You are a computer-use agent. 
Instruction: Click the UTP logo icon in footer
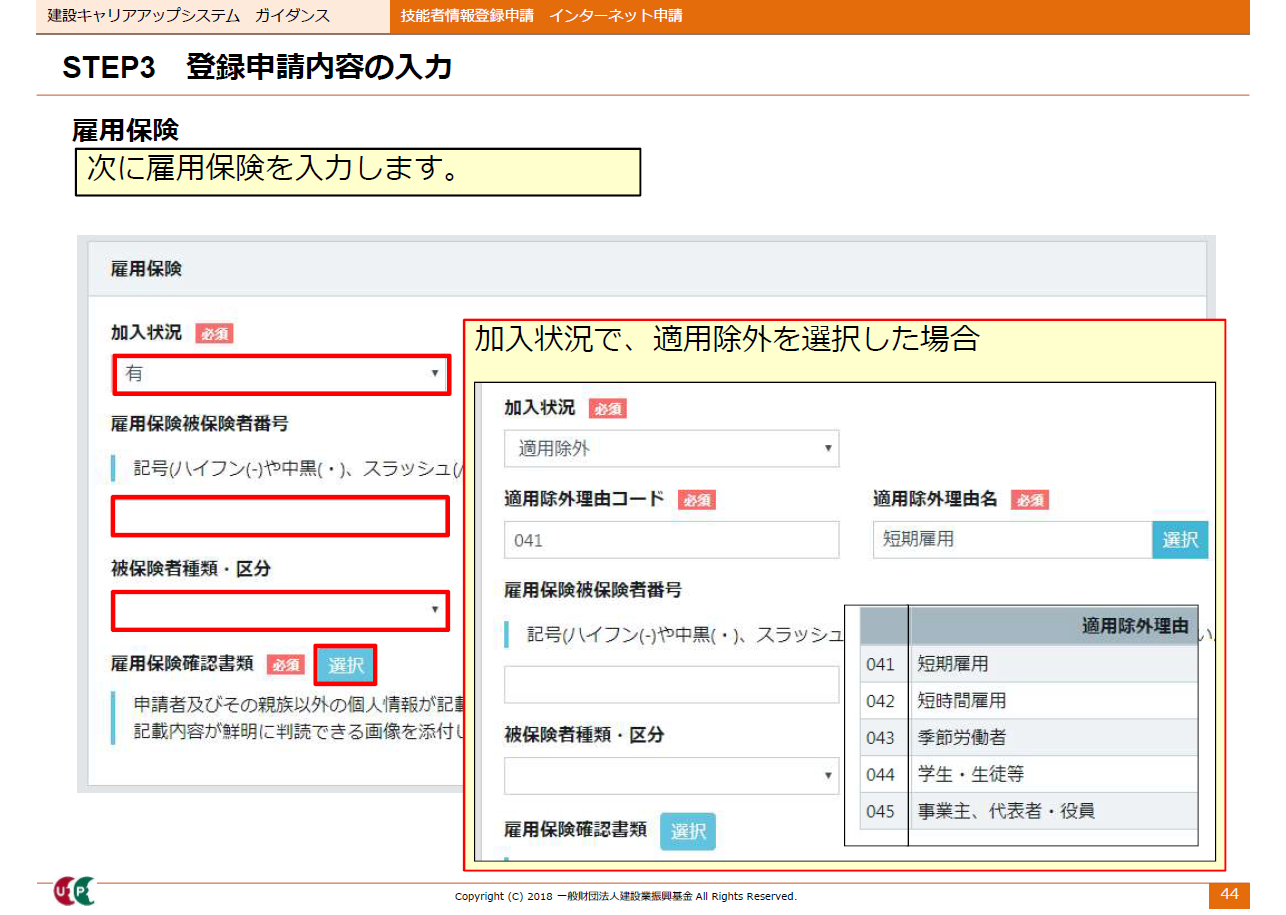click(x=73, y=891)
